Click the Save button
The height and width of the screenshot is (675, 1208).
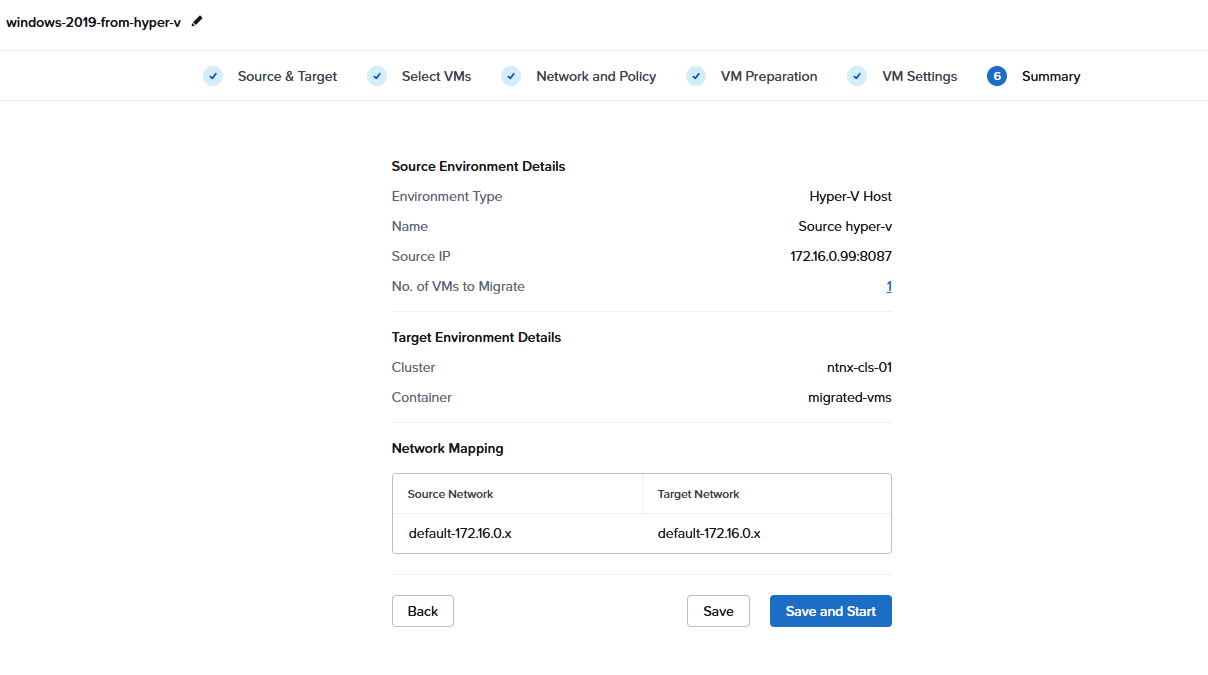[718, 611]
